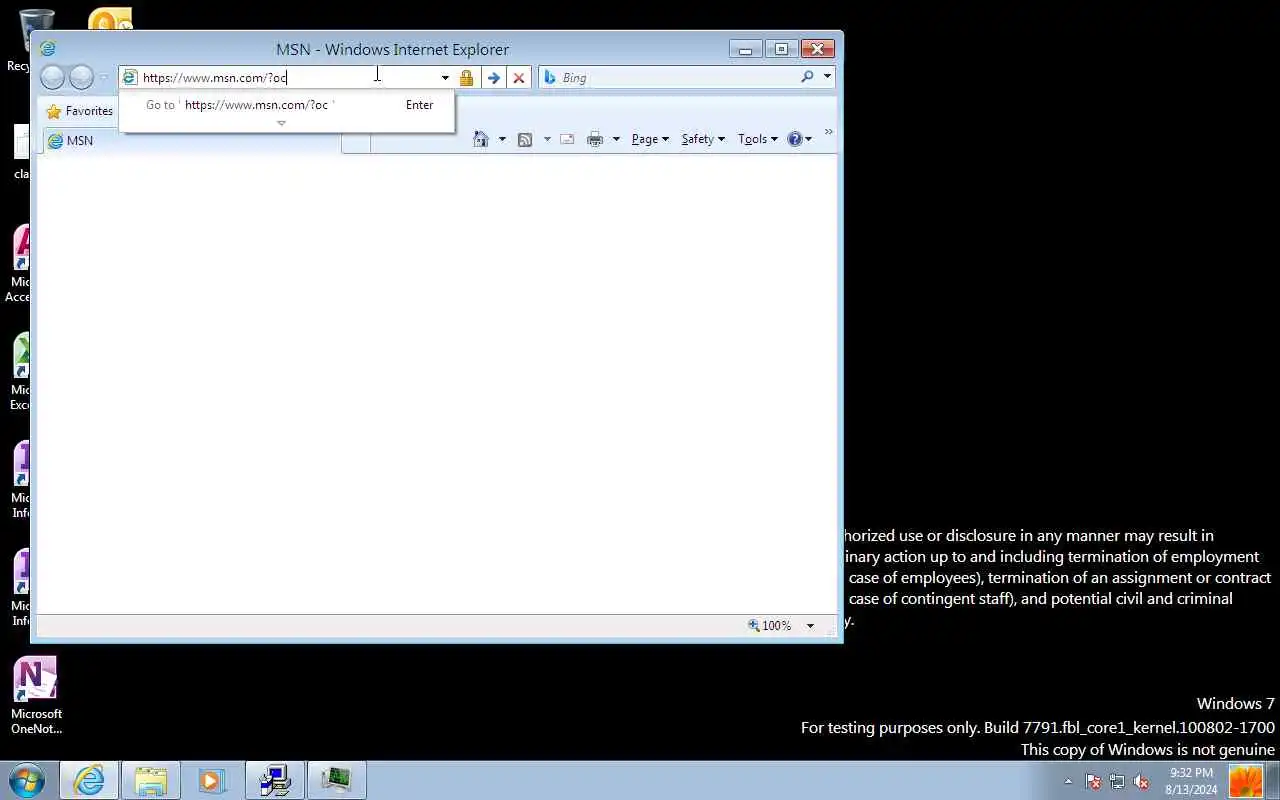The width and height of the screenshot is (1280, 800).
Task: Open Windows Explorer from the taskbar
Action: (151, 780)
